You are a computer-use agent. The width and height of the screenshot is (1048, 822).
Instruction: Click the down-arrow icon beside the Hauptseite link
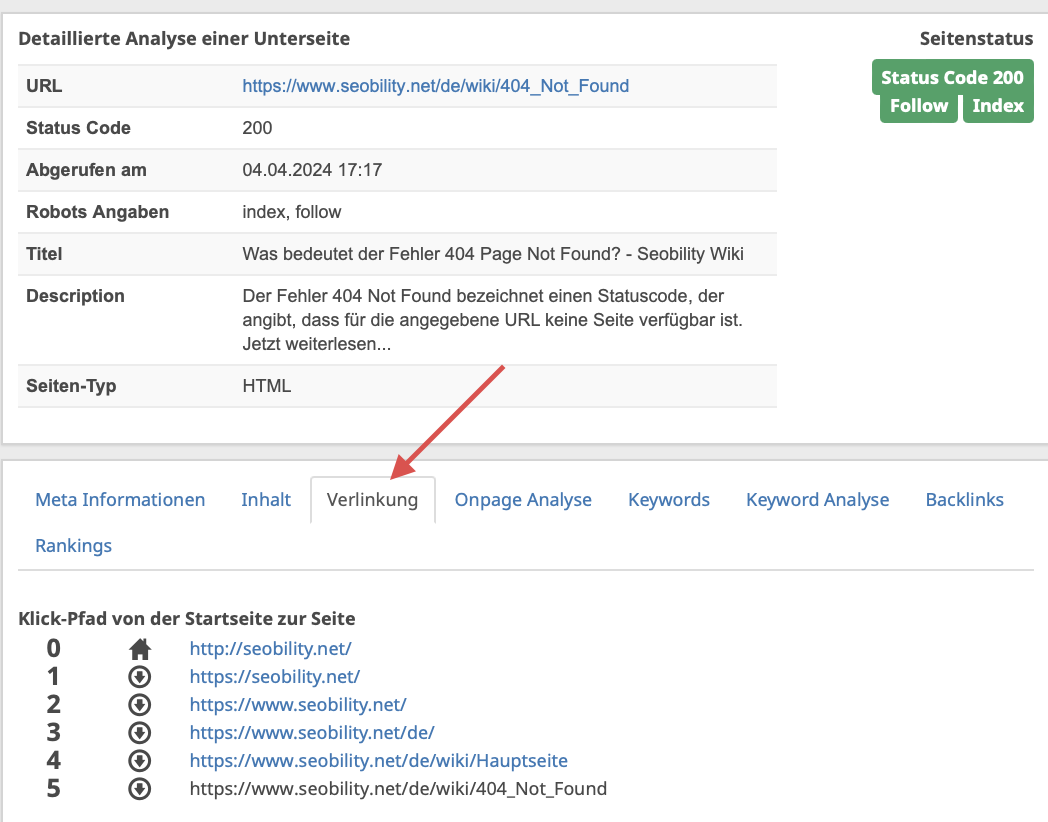click(140, 761)
